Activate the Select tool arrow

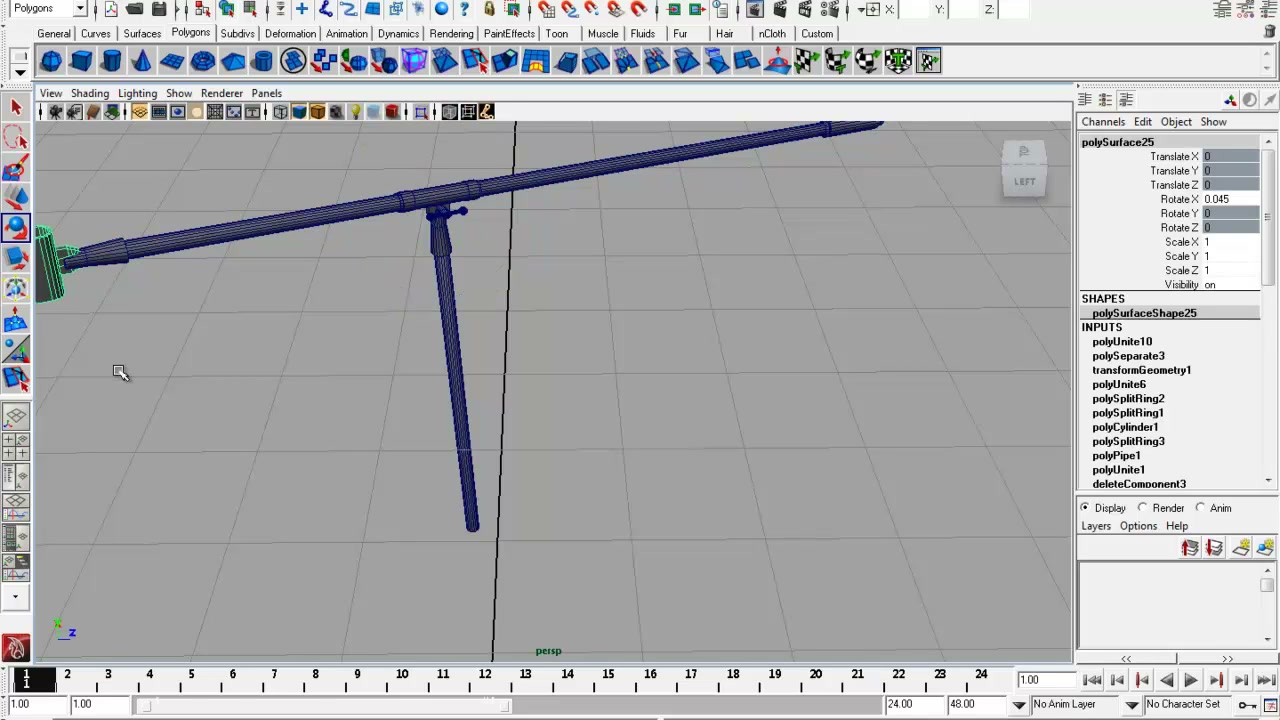[x=16, y=107]
